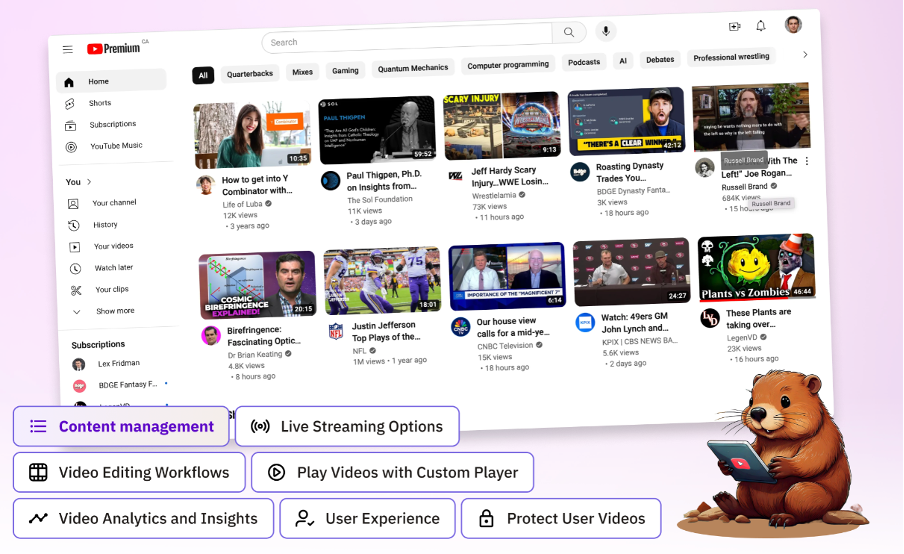904x554 pixels.
Task: Click the Life of Luba channel avatar
Action: [206, 185]
